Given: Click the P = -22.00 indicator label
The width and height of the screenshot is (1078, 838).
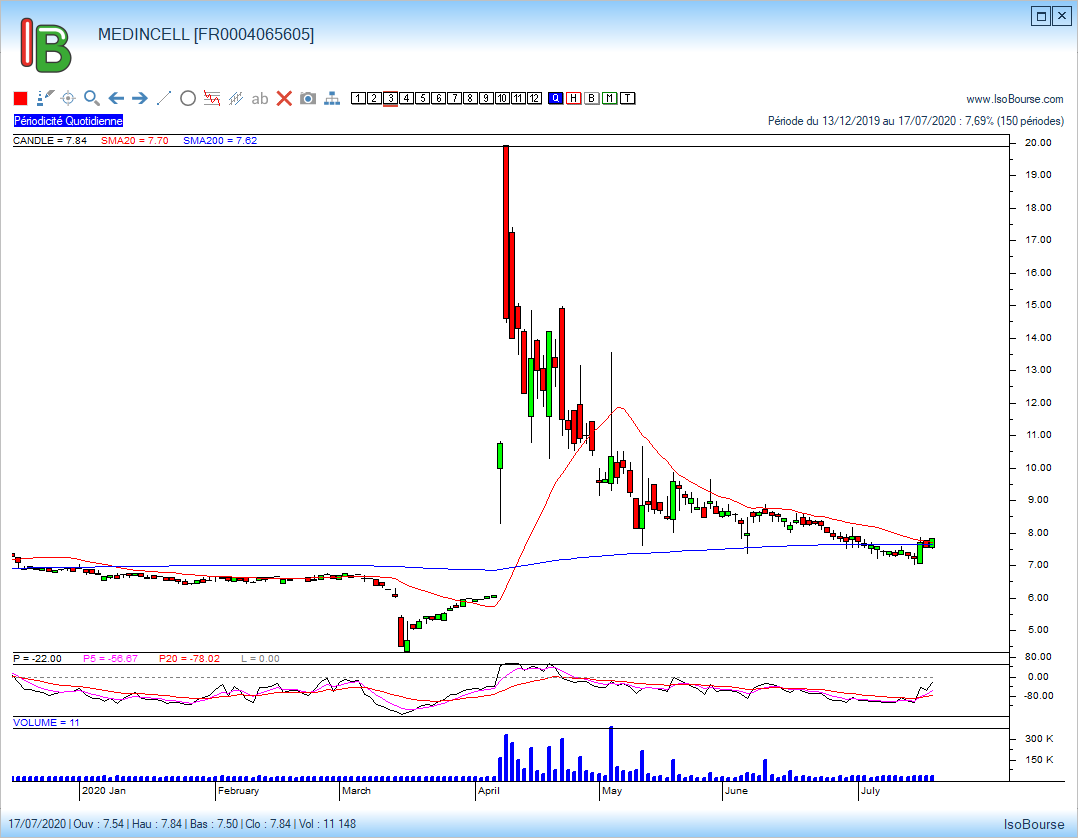Looking at the screenshot, I should click(38, 659).
